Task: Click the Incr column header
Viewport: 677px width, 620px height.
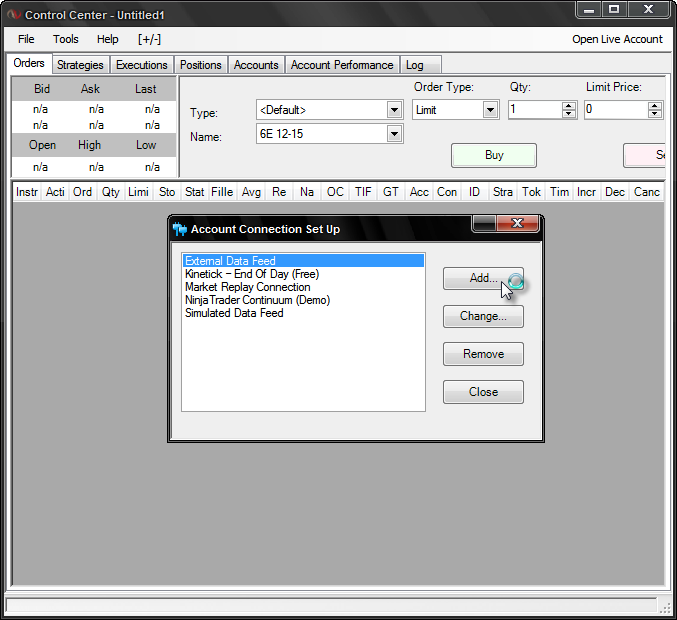Action: [586, 192]
